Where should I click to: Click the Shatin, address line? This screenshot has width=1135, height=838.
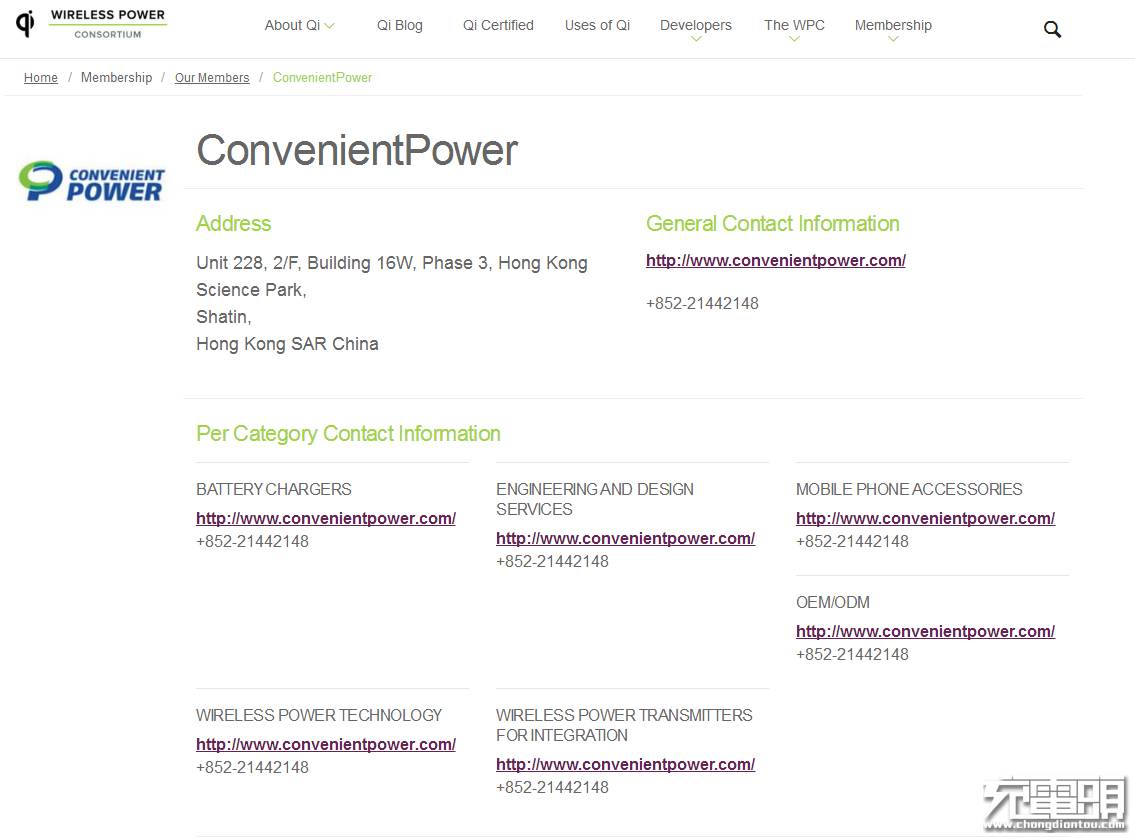point(224,317)
